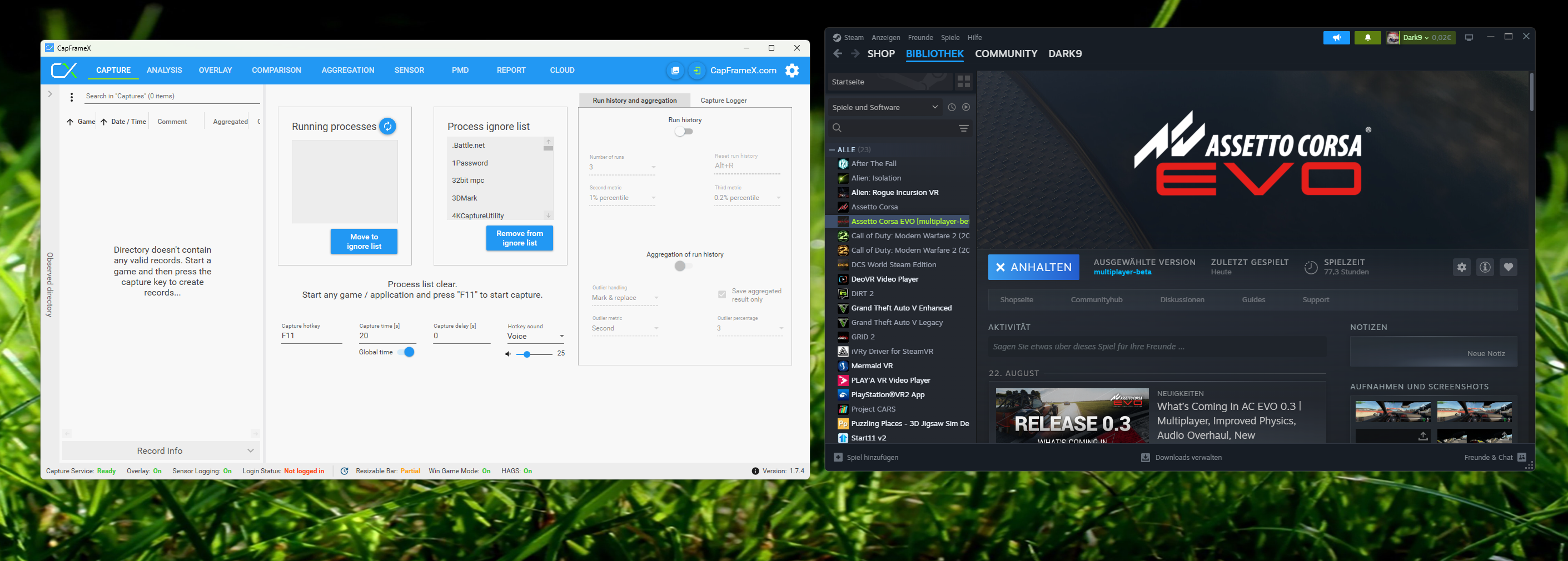
Task: Click the screenshot folder icon beside login
Action: [x=675, y=71]
